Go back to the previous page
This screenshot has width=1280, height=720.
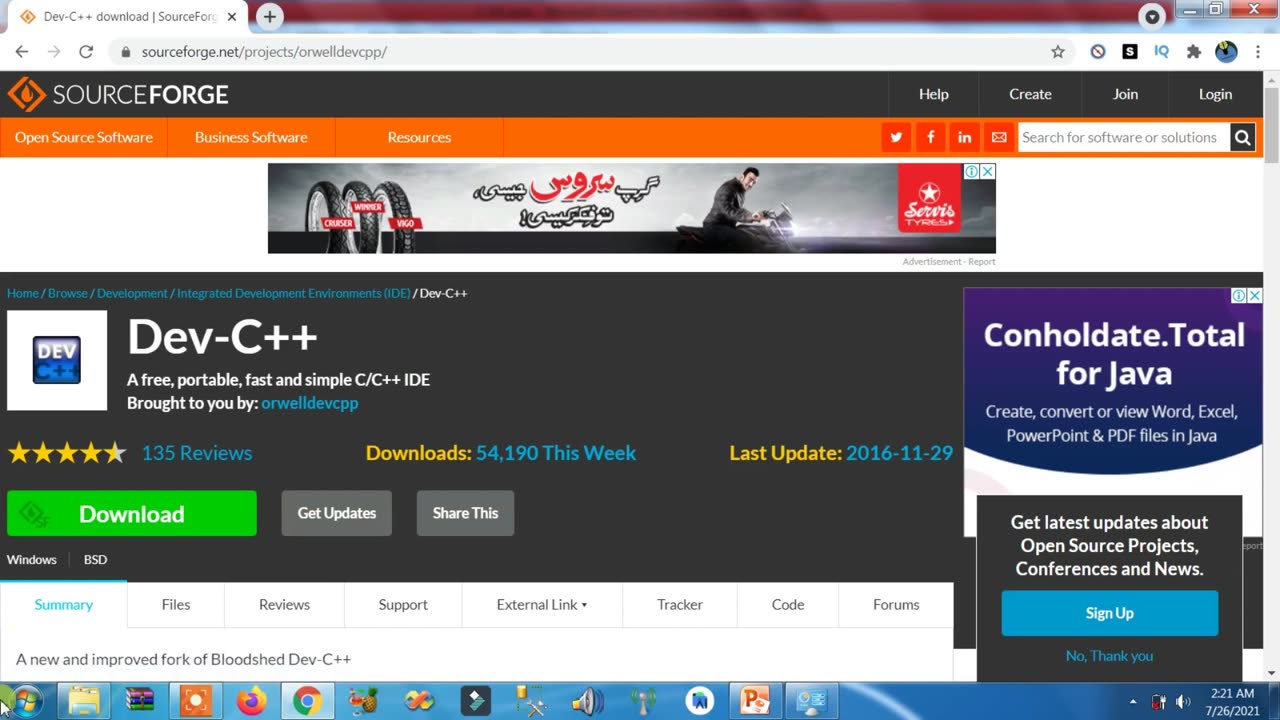coord(22,52)
